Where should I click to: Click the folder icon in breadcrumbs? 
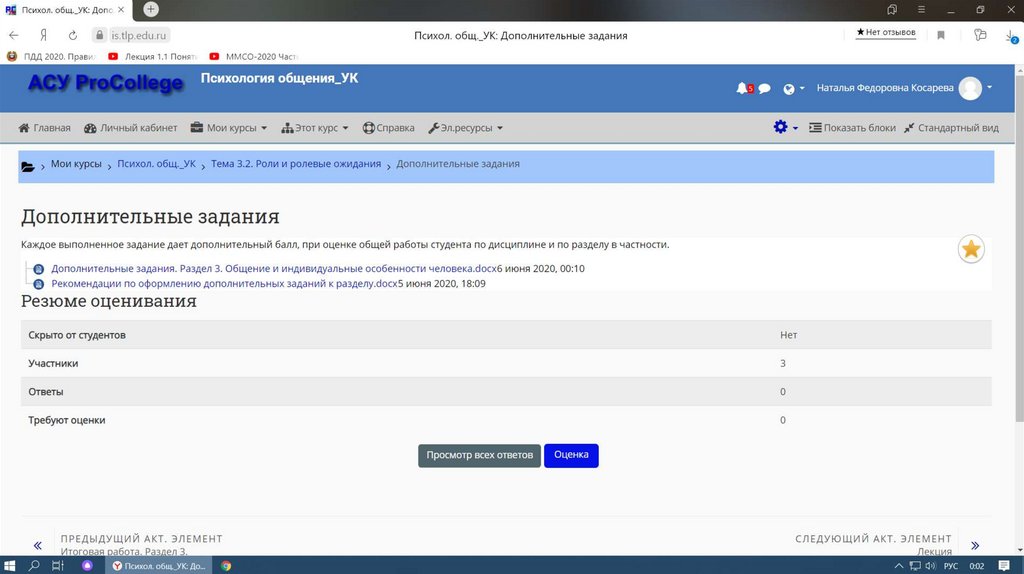point(28,166)
